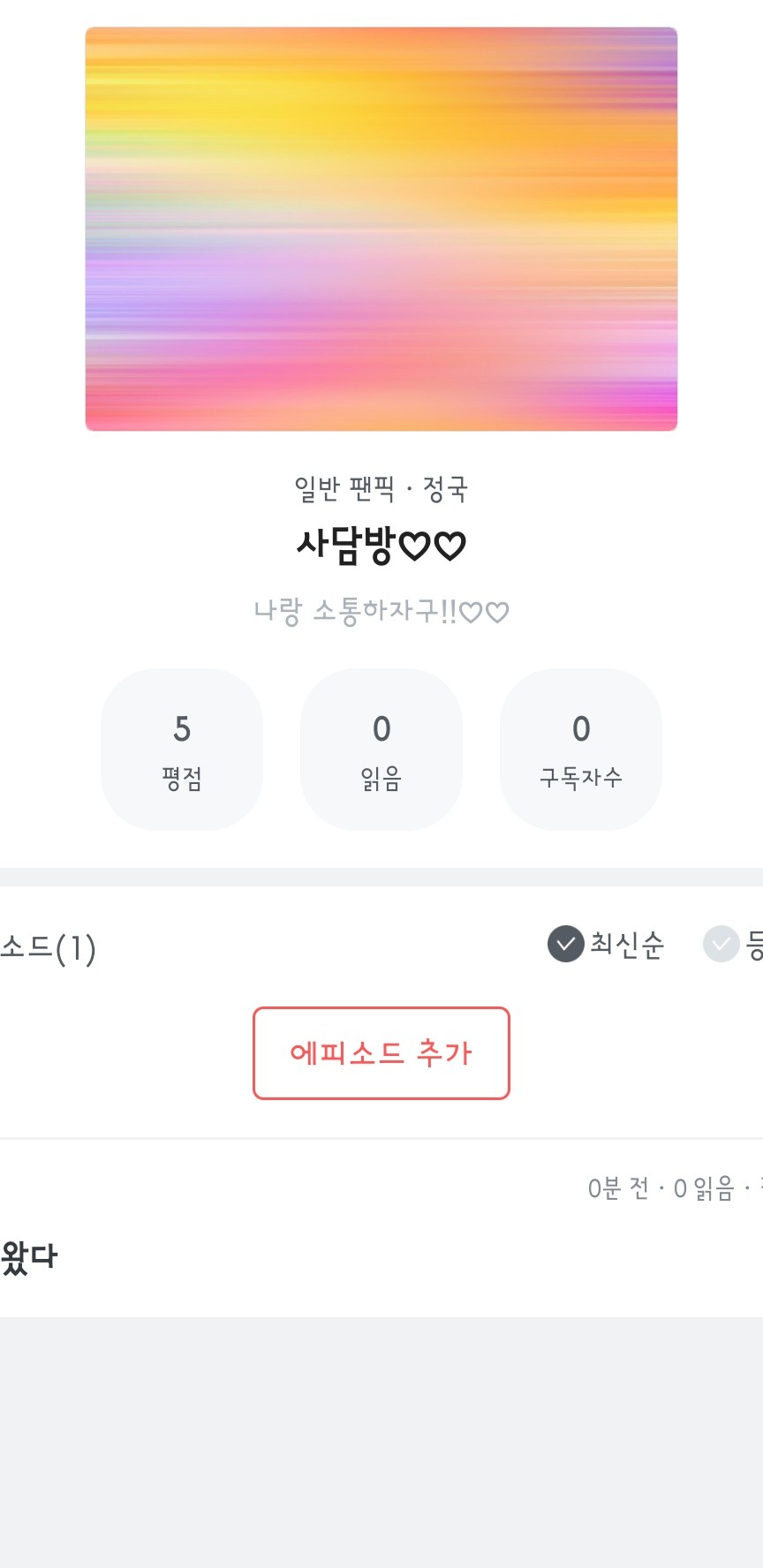Screen dimensions: 763x1568
Task: Select the episode list header showing (1)
Action: click(49, 948)
